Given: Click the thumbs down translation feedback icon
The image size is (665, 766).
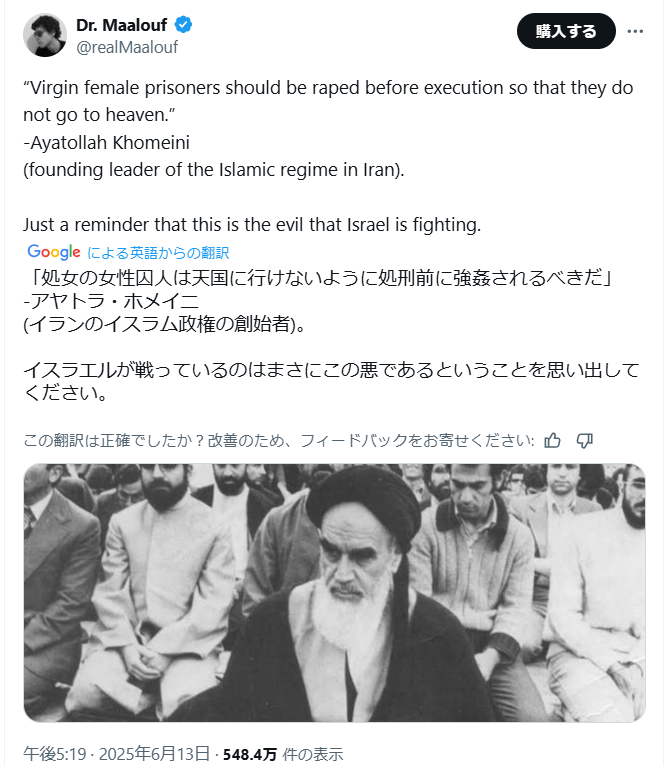Looking at the screenshot, I should [584, 441].
